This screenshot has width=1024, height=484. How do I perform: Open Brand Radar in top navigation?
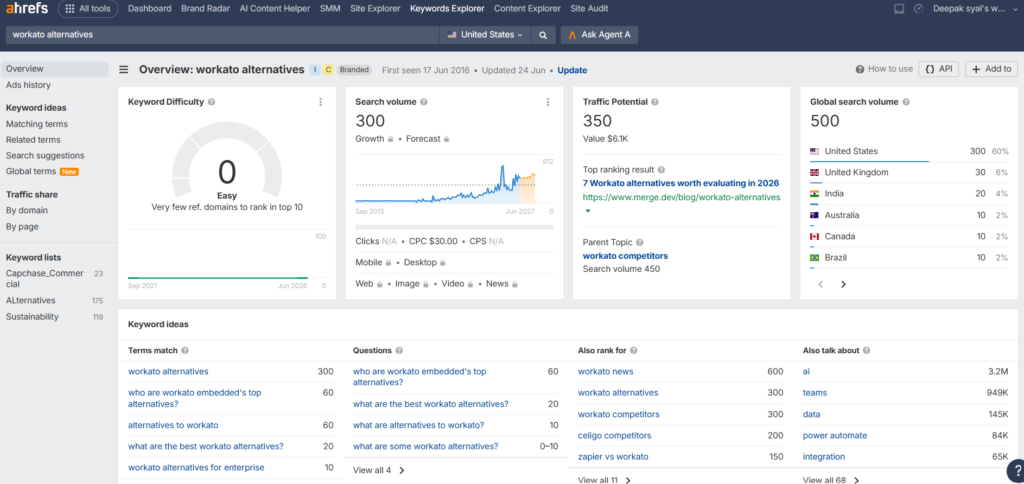pyautogui.click(x=205, y=8)
